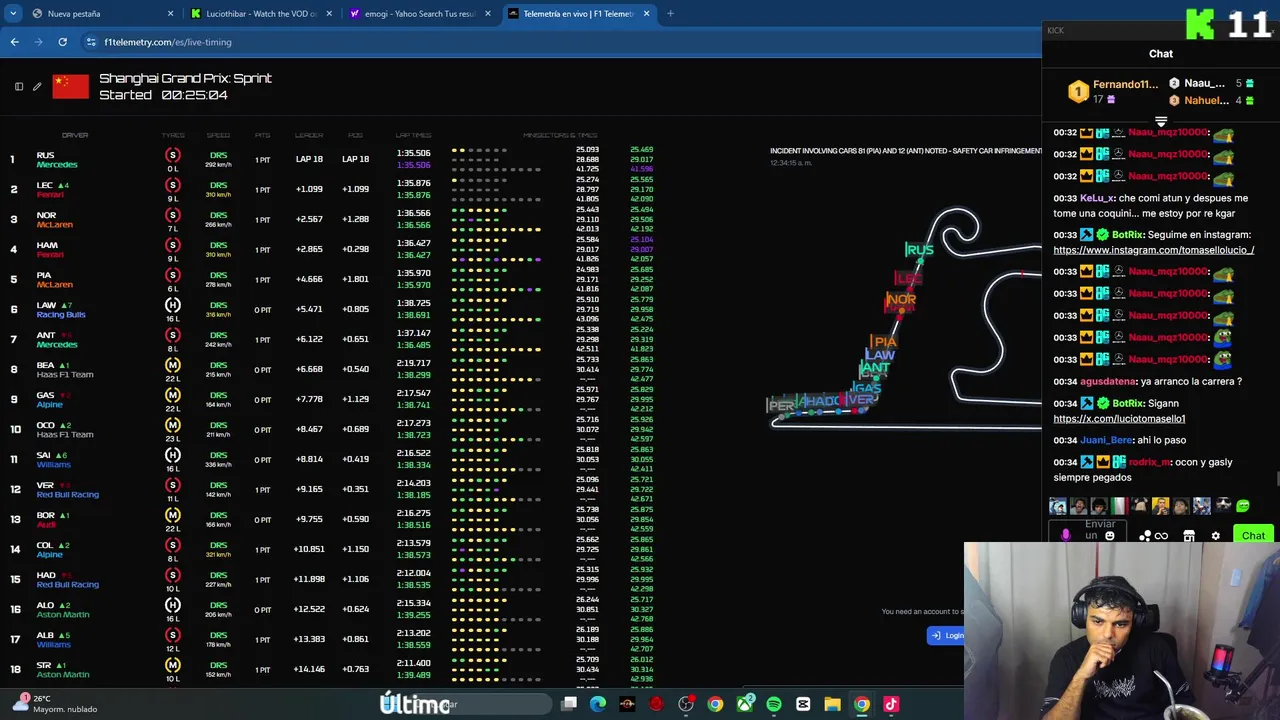Click the medium tyre icon for BEA
Image resolution: width=1280 pixels, height=720 pixels.
point(173,365)
